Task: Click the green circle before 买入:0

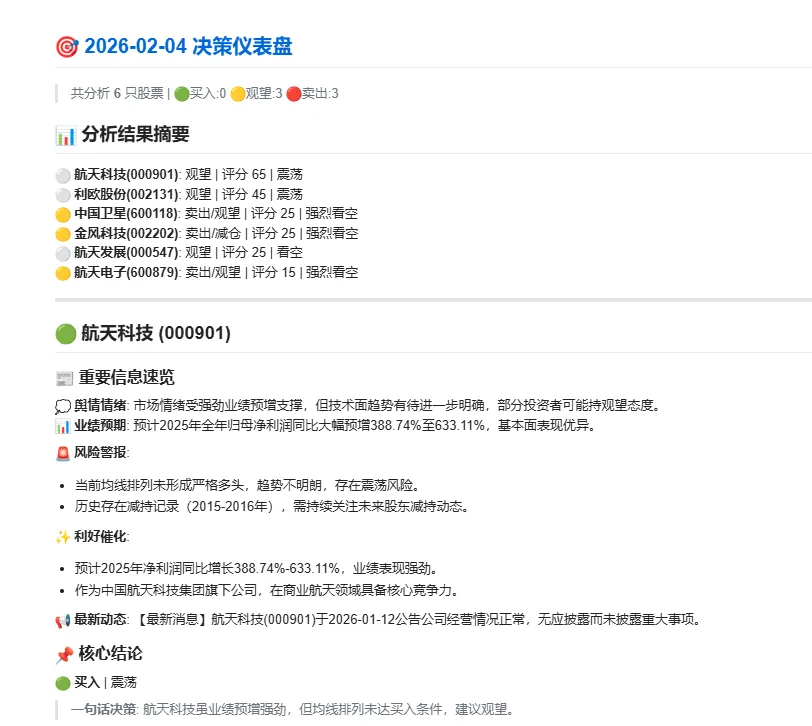Action: click(181, 94)
